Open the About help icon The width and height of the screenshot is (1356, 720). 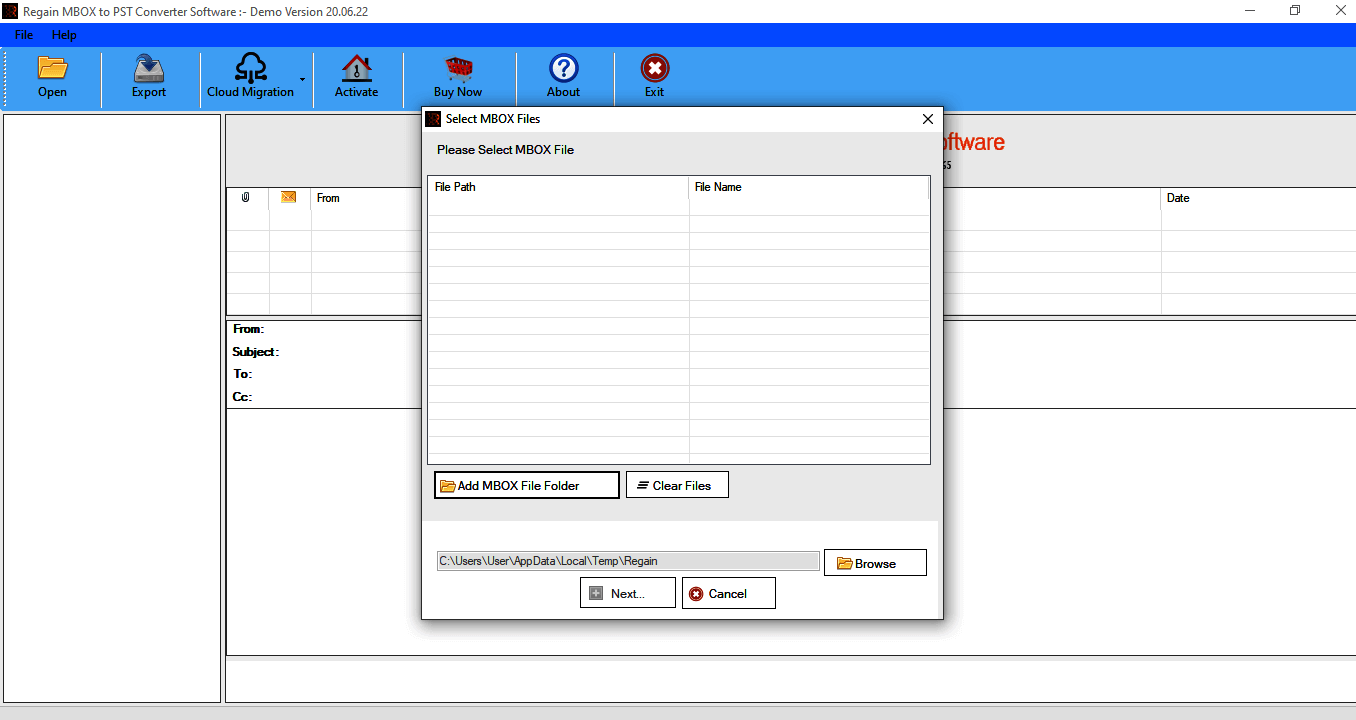pyautogui.click(x=564, y=68)
